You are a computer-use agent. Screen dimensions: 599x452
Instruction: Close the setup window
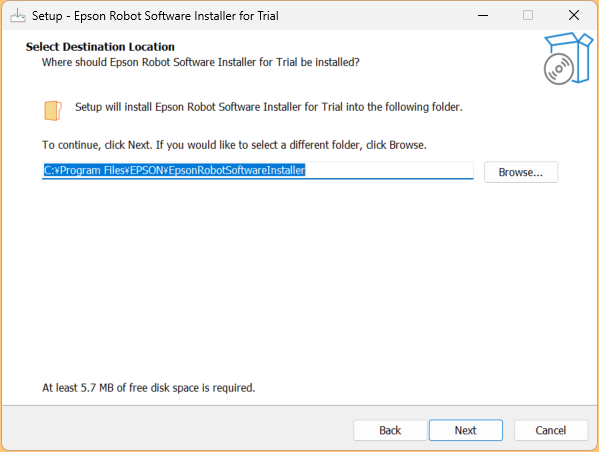[x=574, y=15]
